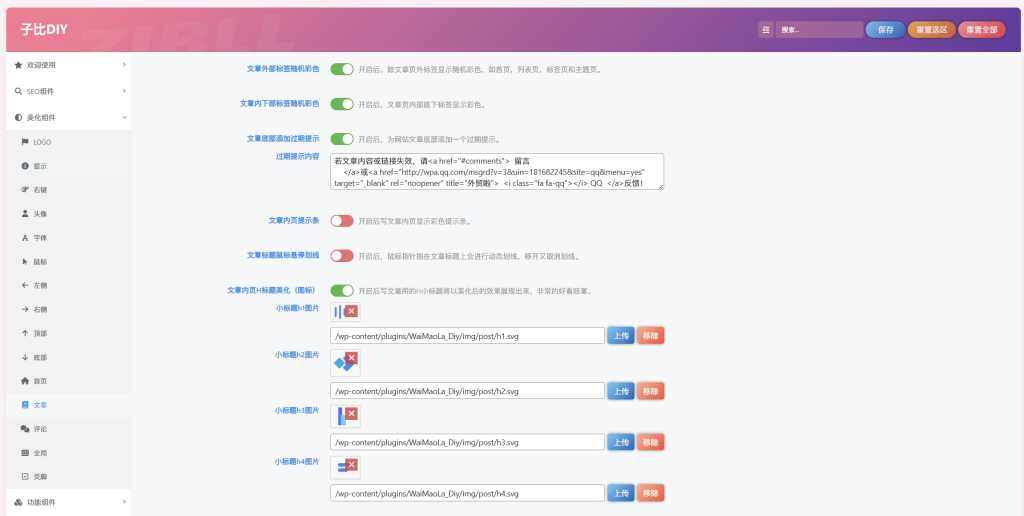1024x516 pixels.
Task: Click the blue 保存 save button
Action: point(885,30)
